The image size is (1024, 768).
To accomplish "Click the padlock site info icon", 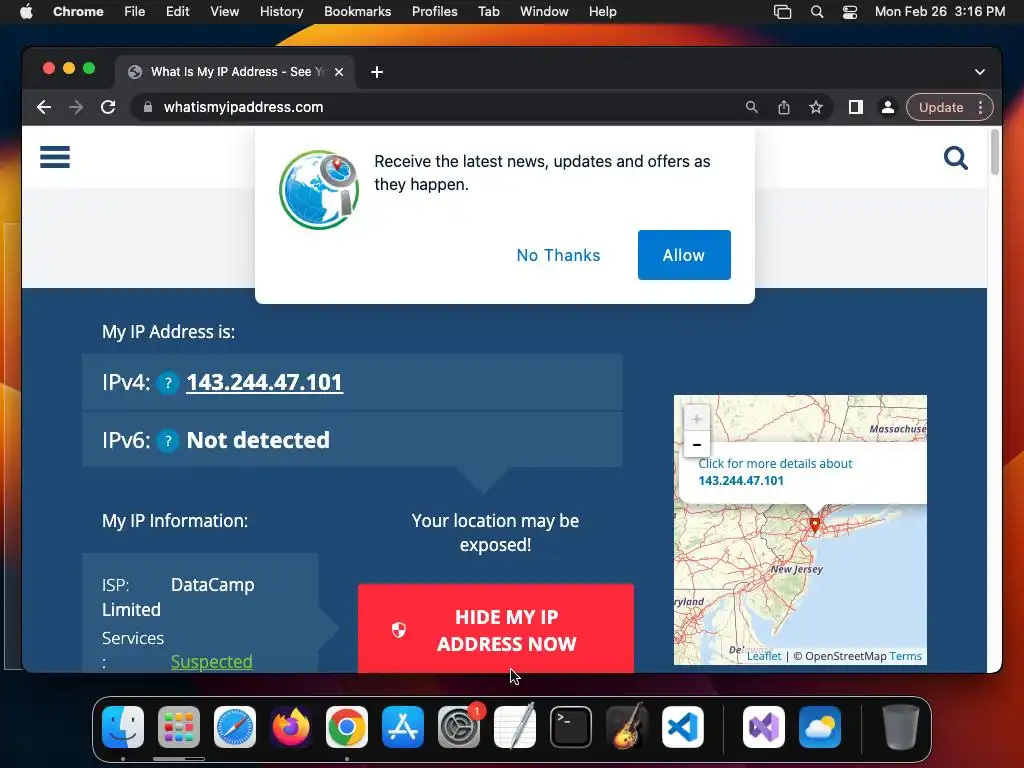I will (x=148, y=107).
